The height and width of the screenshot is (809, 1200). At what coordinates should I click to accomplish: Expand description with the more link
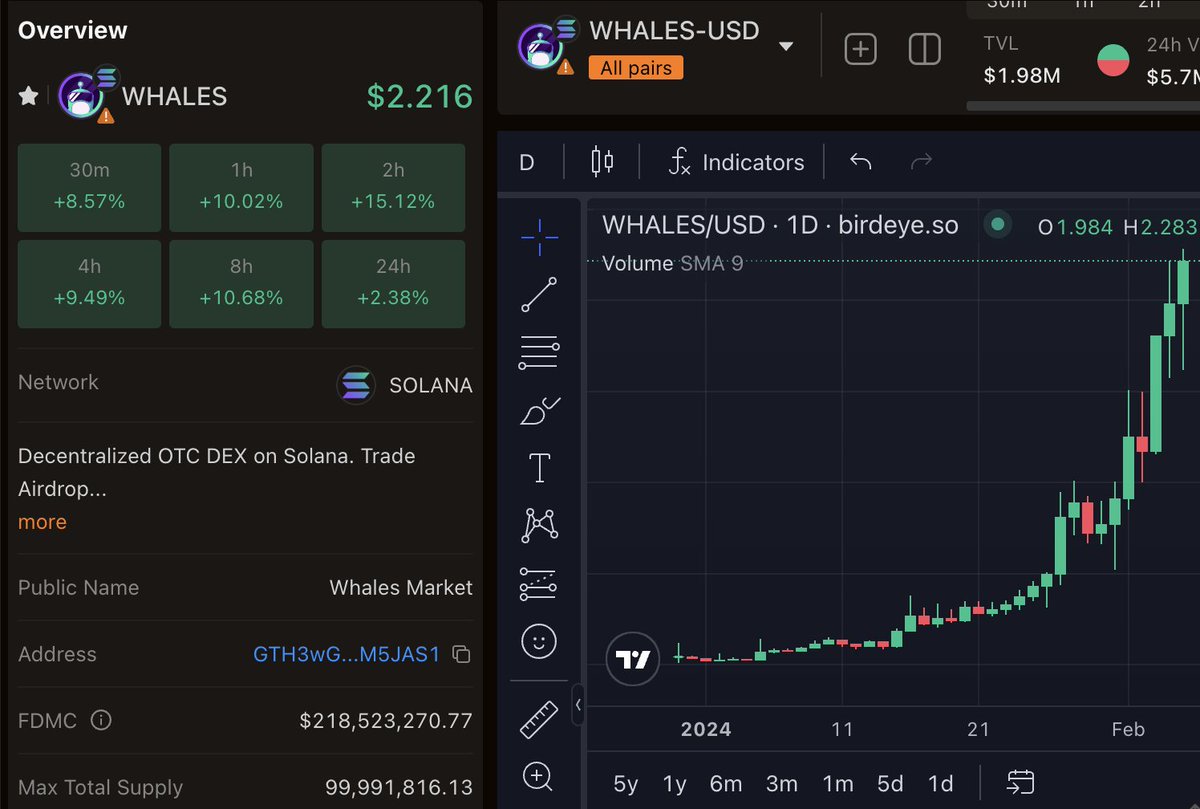point(42,522)
